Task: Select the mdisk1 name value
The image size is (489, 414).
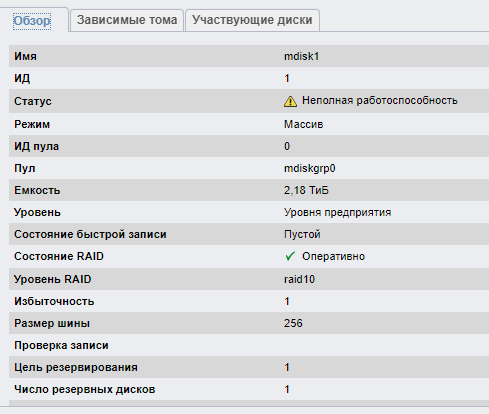Action: pyautogui.click(x=301, y=56)
